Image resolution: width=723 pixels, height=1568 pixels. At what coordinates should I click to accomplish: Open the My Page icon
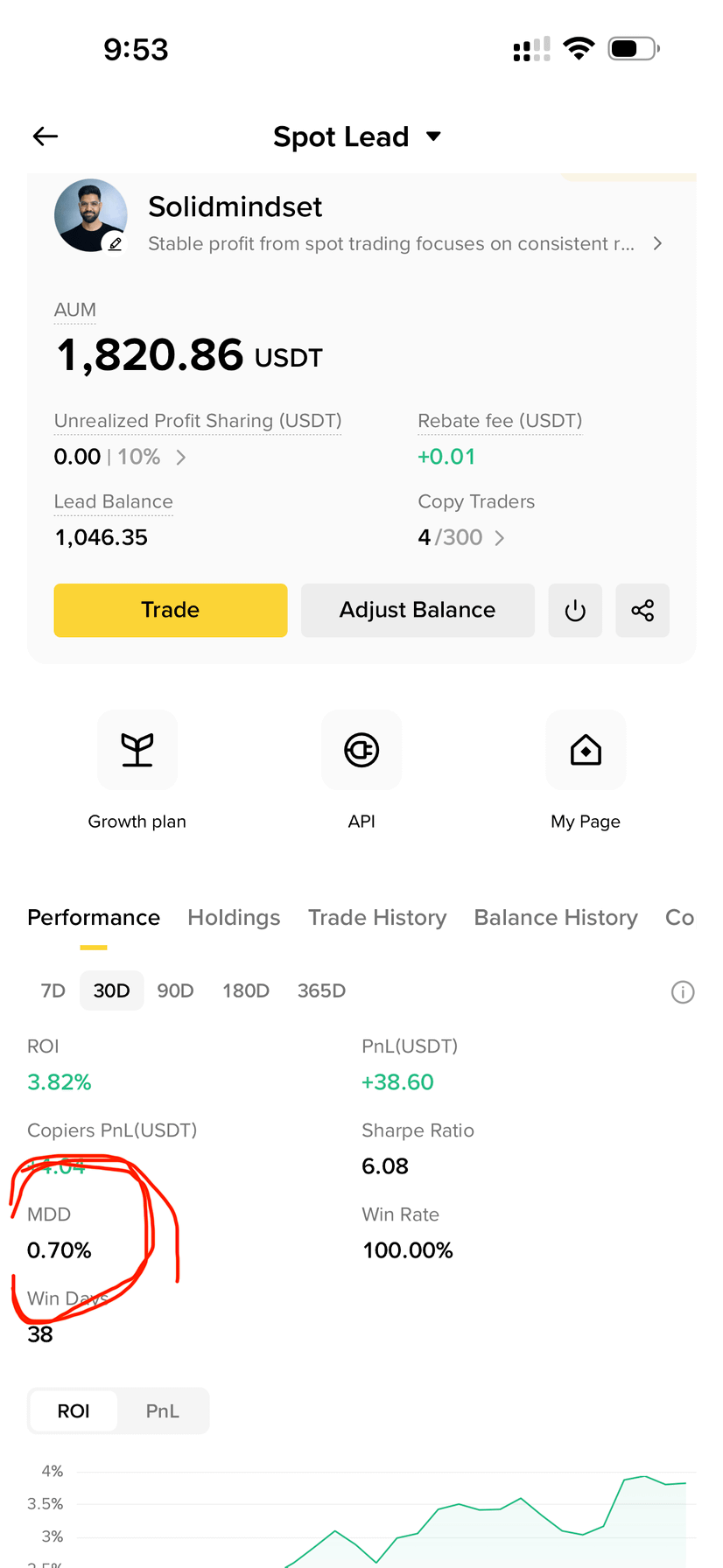point(586,750)
